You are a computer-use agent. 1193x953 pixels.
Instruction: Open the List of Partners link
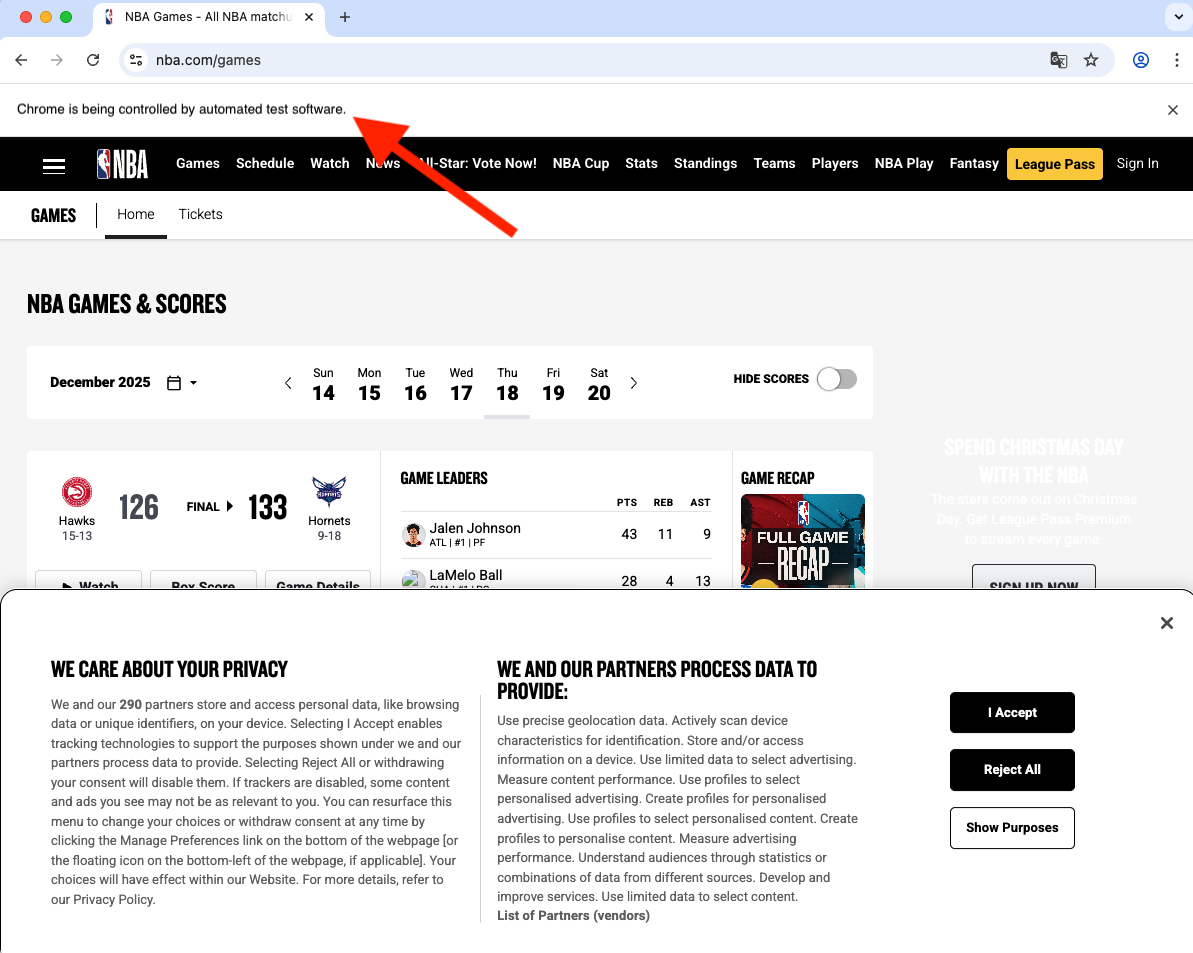coord(573,915)
